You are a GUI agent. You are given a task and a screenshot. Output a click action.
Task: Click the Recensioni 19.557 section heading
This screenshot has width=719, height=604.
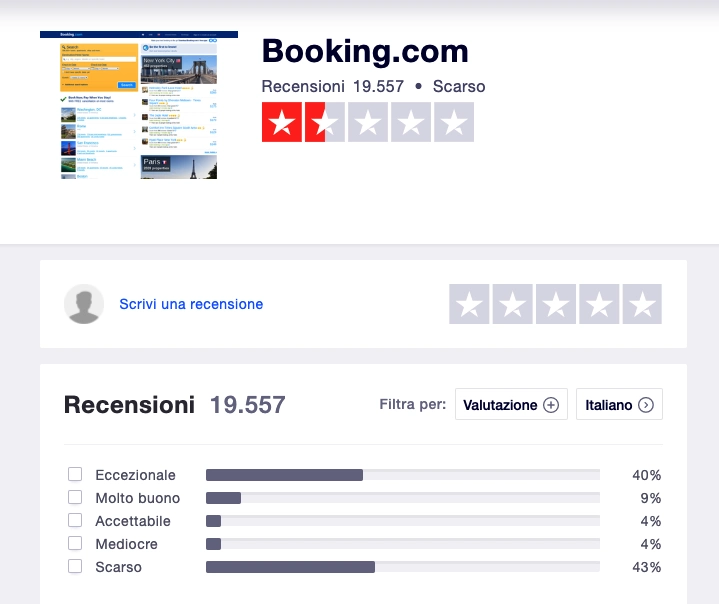coord(175,405)
